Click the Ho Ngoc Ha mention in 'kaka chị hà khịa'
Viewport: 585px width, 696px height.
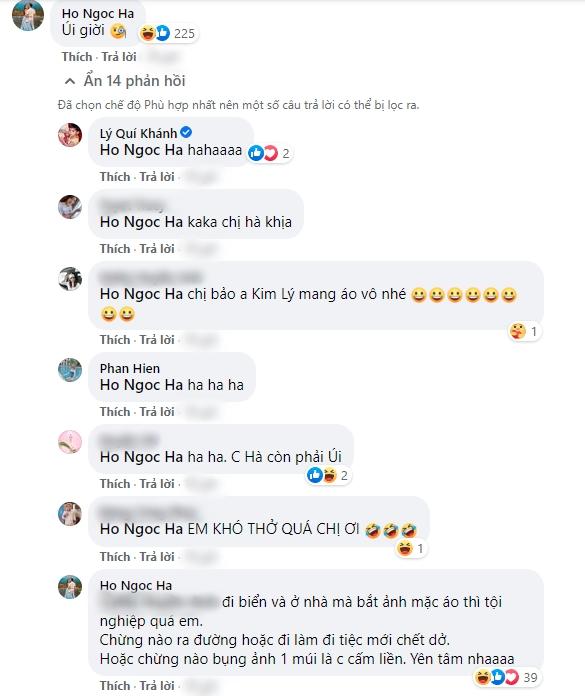[x=142, y=222]
